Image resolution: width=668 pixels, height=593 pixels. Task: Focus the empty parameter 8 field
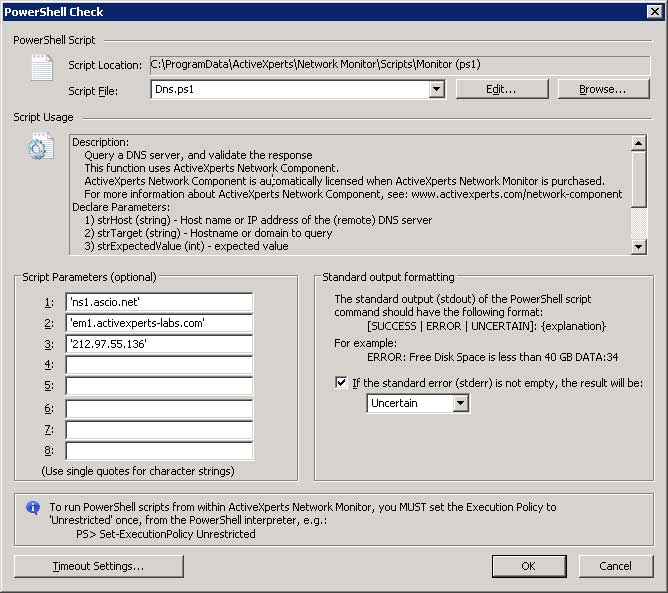point(159,451)
